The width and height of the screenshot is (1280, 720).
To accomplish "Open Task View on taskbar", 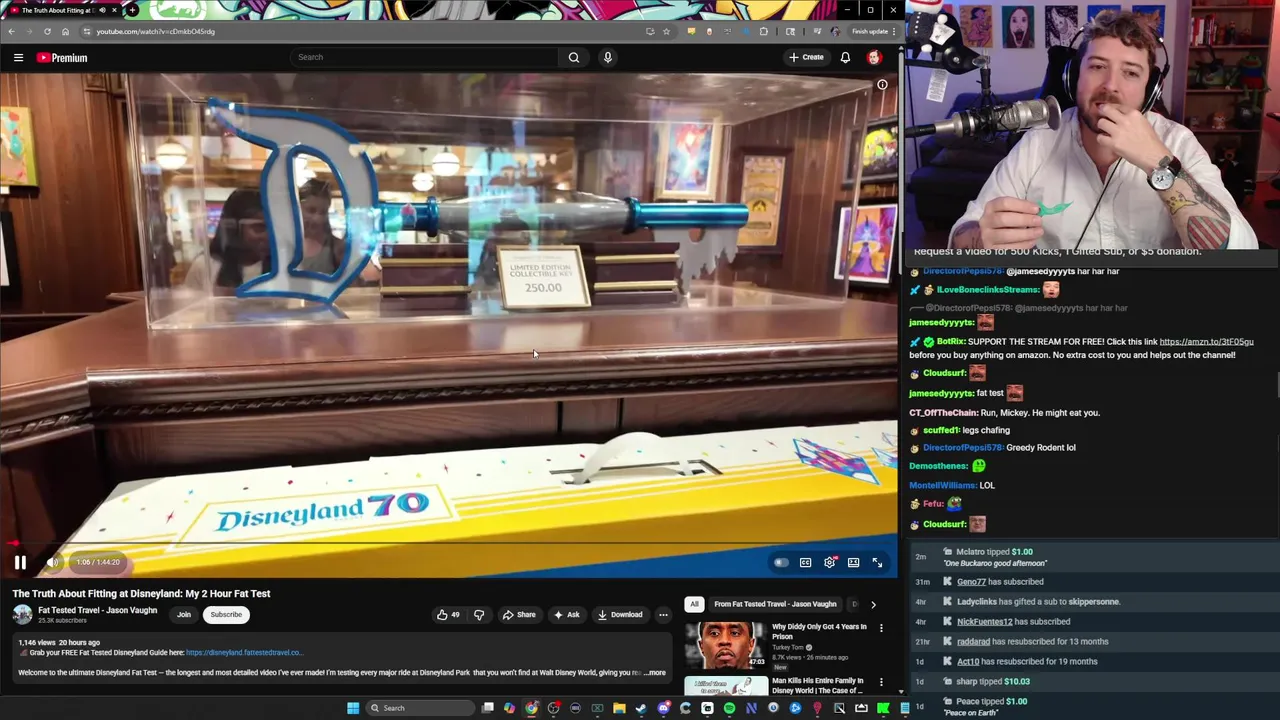I will click(x=487, y=708).
